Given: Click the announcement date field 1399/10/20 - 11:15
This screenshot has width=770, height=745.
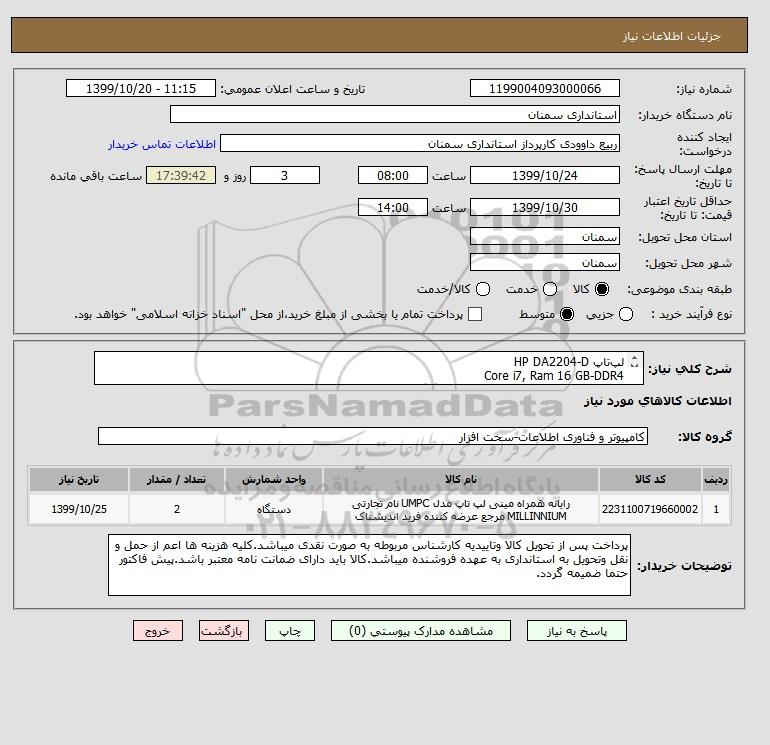Looking at the screenshot, I should coord(141,89).
